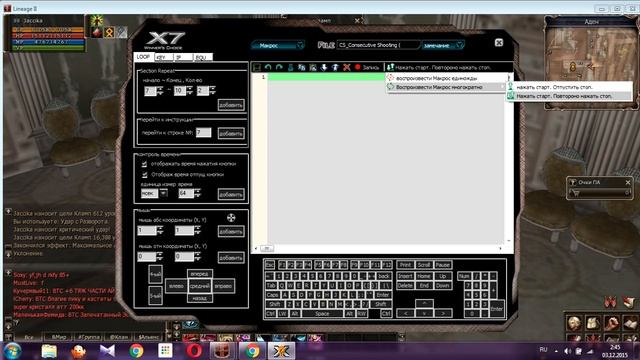Click the File name input field
Viewport: 640px width, 360px height.
coord(378,45)
